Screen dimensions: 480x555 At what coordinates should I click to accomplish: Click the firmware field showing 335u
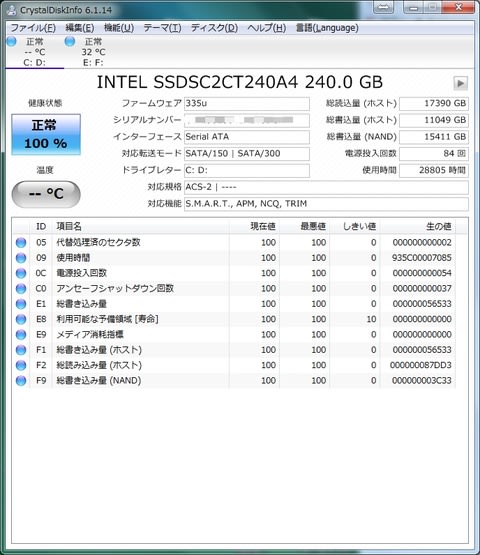pyautogui.click(x=247, y=103)
